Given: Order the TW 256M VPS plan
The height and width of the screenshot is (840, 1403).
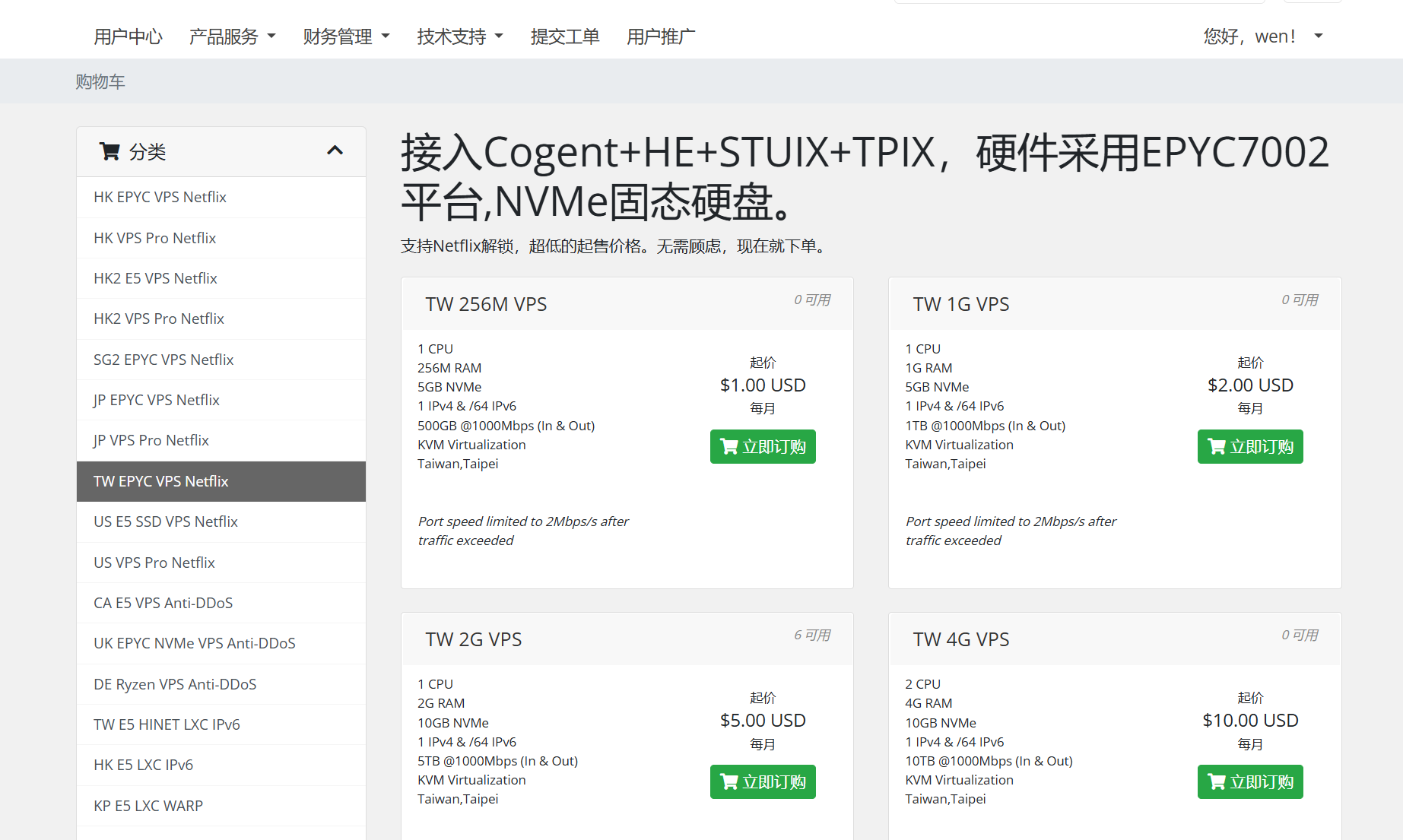Looking at the screenshot, I should (x=762, y=447).
